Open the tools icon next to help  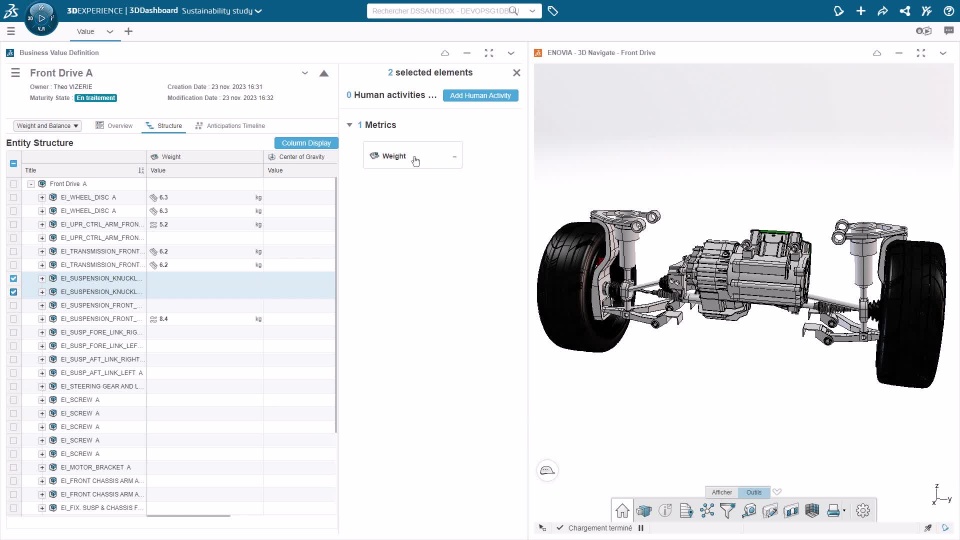pos(927,11)
